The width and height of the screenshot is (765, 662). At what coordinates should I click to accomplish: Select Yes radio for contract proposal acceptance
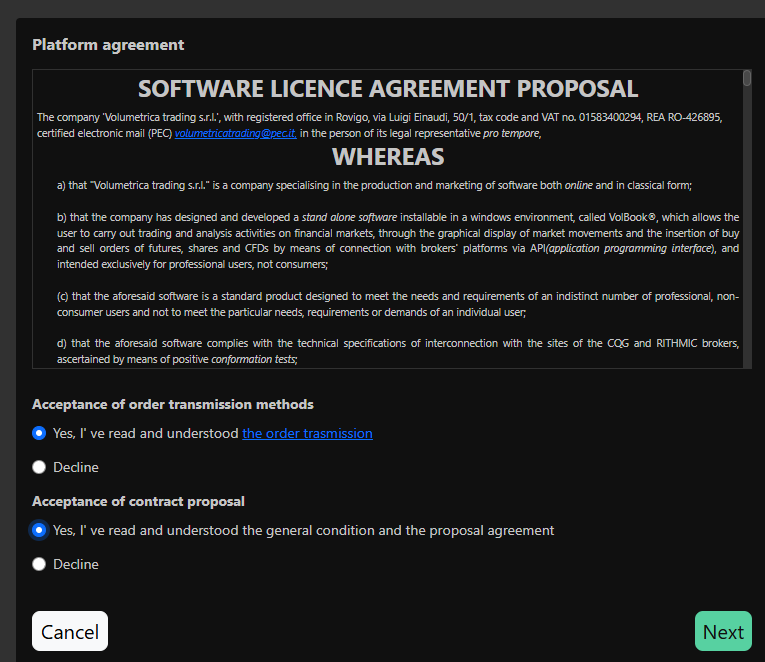[x=39, y=530]
